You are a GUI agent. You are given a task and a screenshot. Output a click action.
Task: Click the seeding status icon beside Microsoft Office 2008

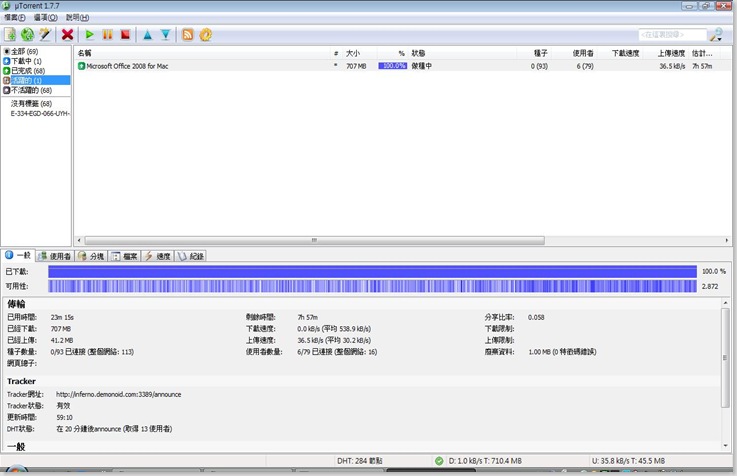click(81, 66)
